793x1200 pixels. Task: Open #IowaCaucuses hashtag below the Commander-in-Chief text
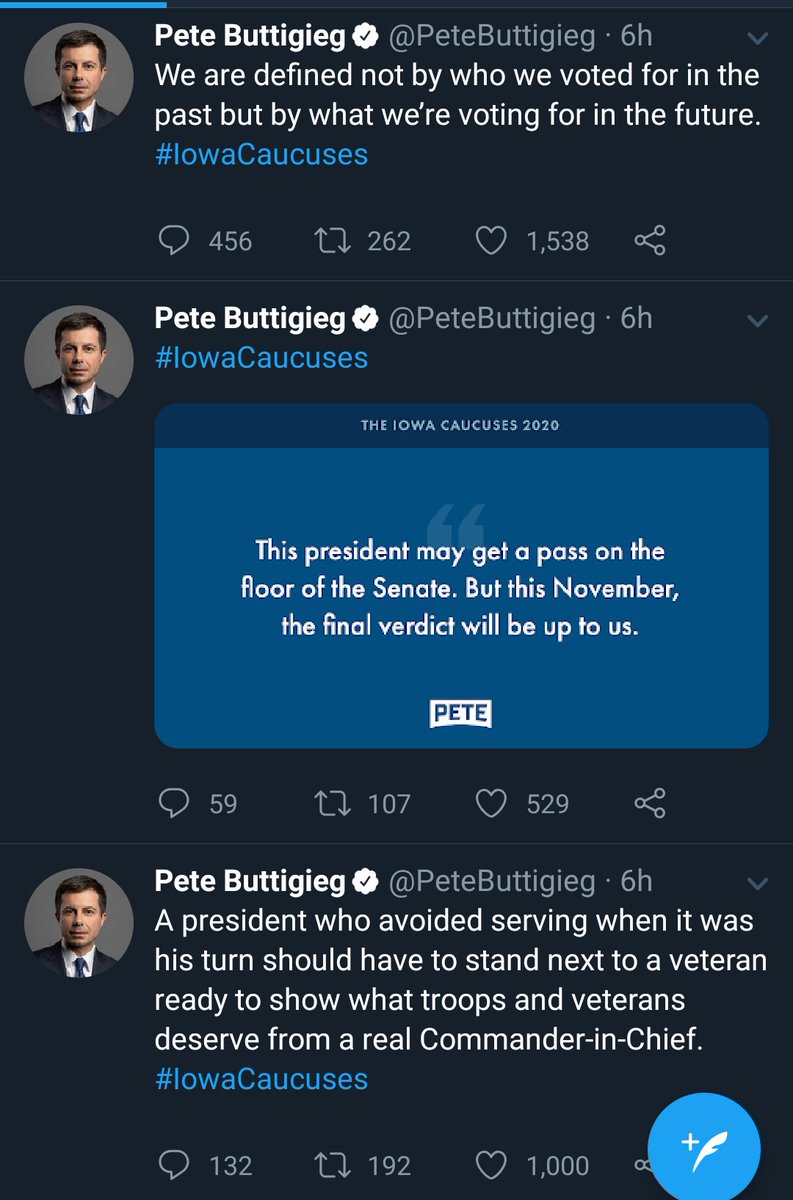tap(261, 1079)
